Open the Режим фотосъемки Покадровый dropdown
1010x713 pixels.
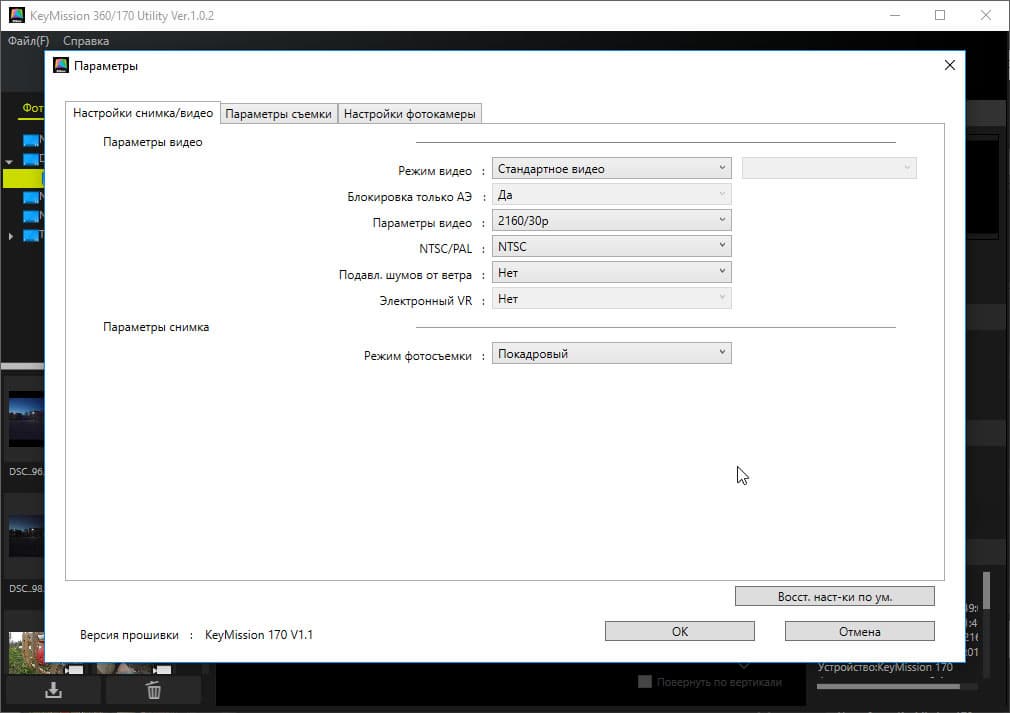coord(611,354)
